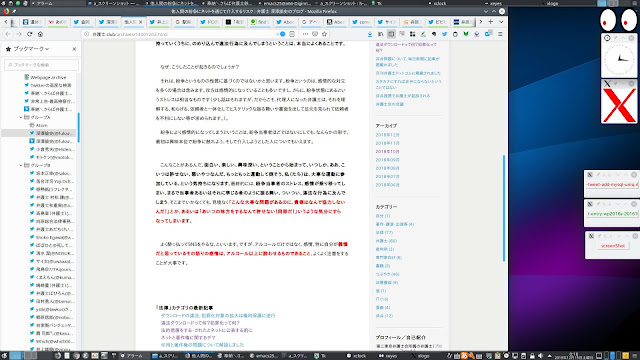Collapse the グループB bookmark folder

[21, 165]
